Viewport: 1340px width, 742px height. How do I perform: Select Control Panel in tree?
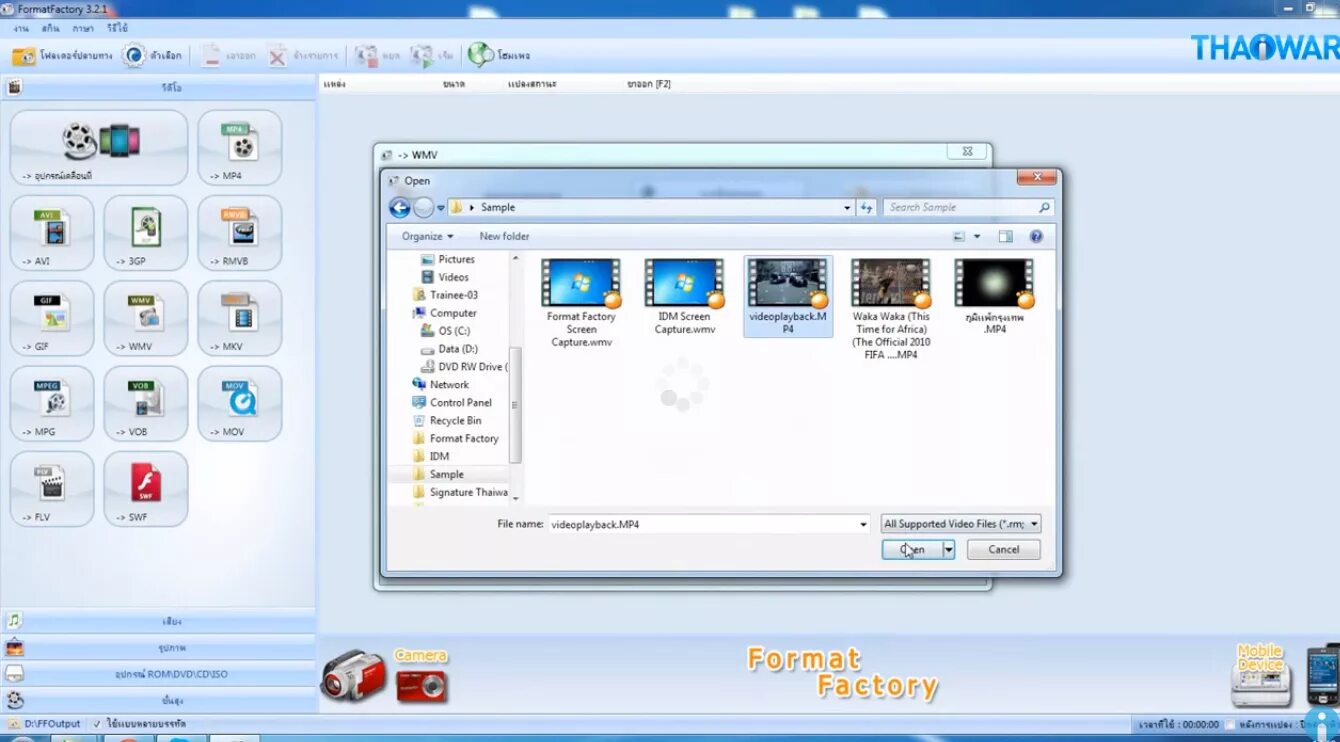(x=452, y=402)
